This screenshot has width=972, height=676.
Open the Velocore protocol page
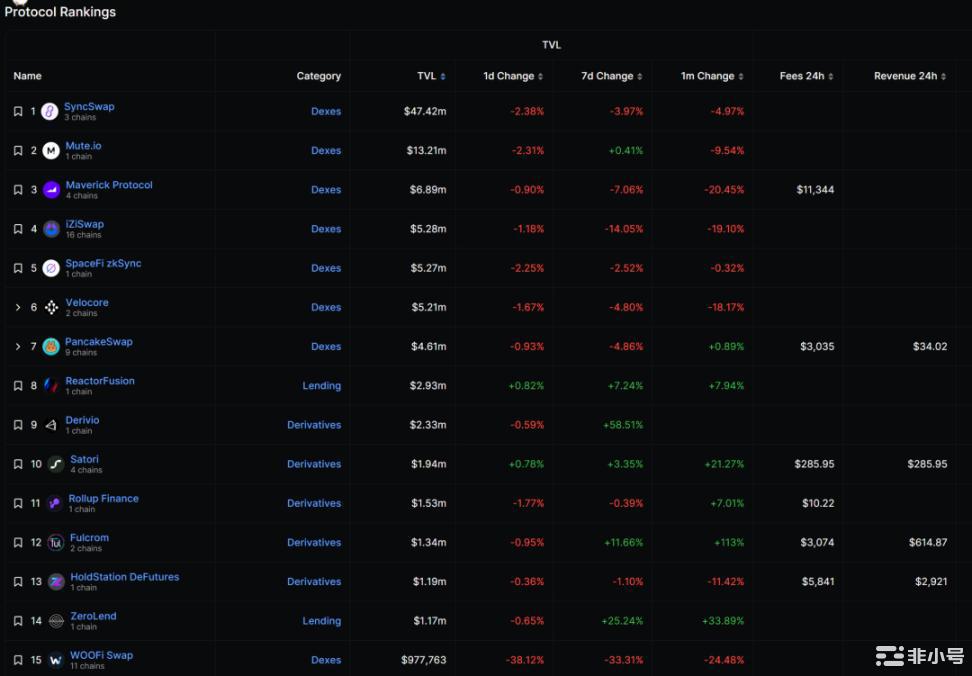[x=87, y=302]
